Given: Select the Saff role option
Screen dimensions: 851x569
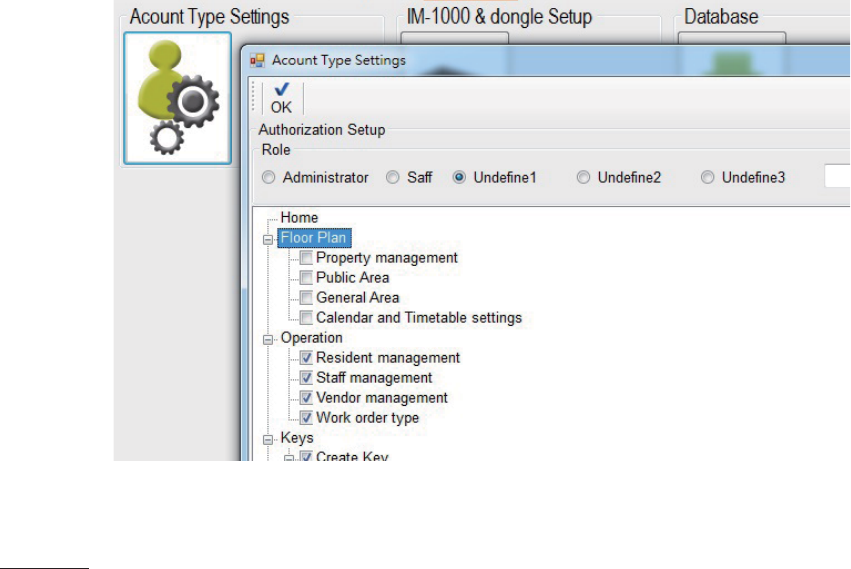Looking at the screenshot, I should tap(392, 178).
